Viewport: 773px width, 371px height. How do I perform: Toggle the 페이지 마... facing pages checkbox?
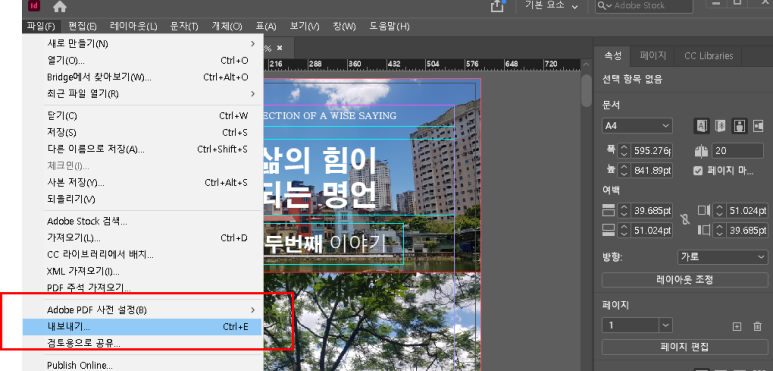(x=698, y=171)
